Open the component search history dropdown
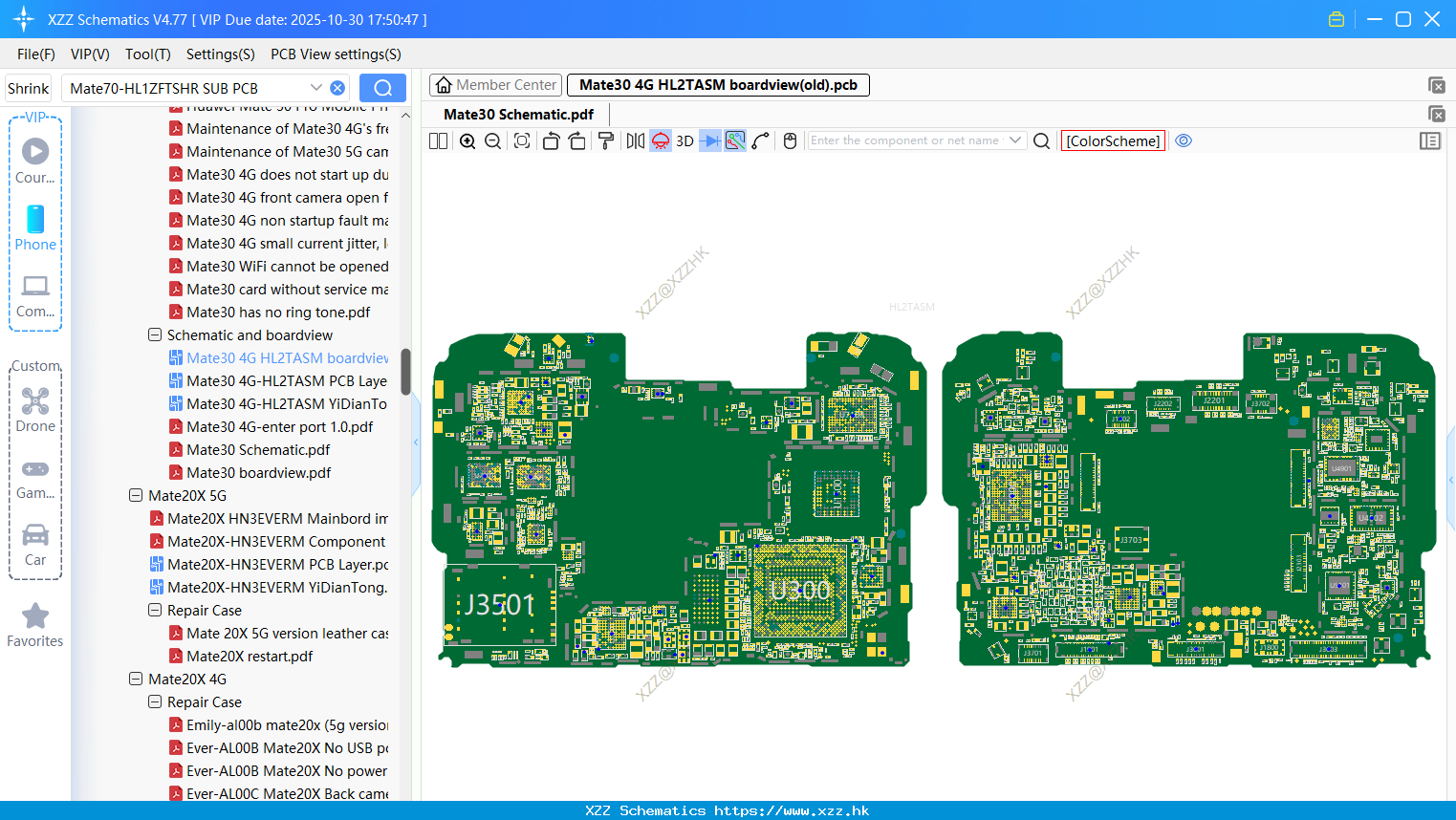This screenshot has width=1456, height=820. click(x=1016, y=140)
